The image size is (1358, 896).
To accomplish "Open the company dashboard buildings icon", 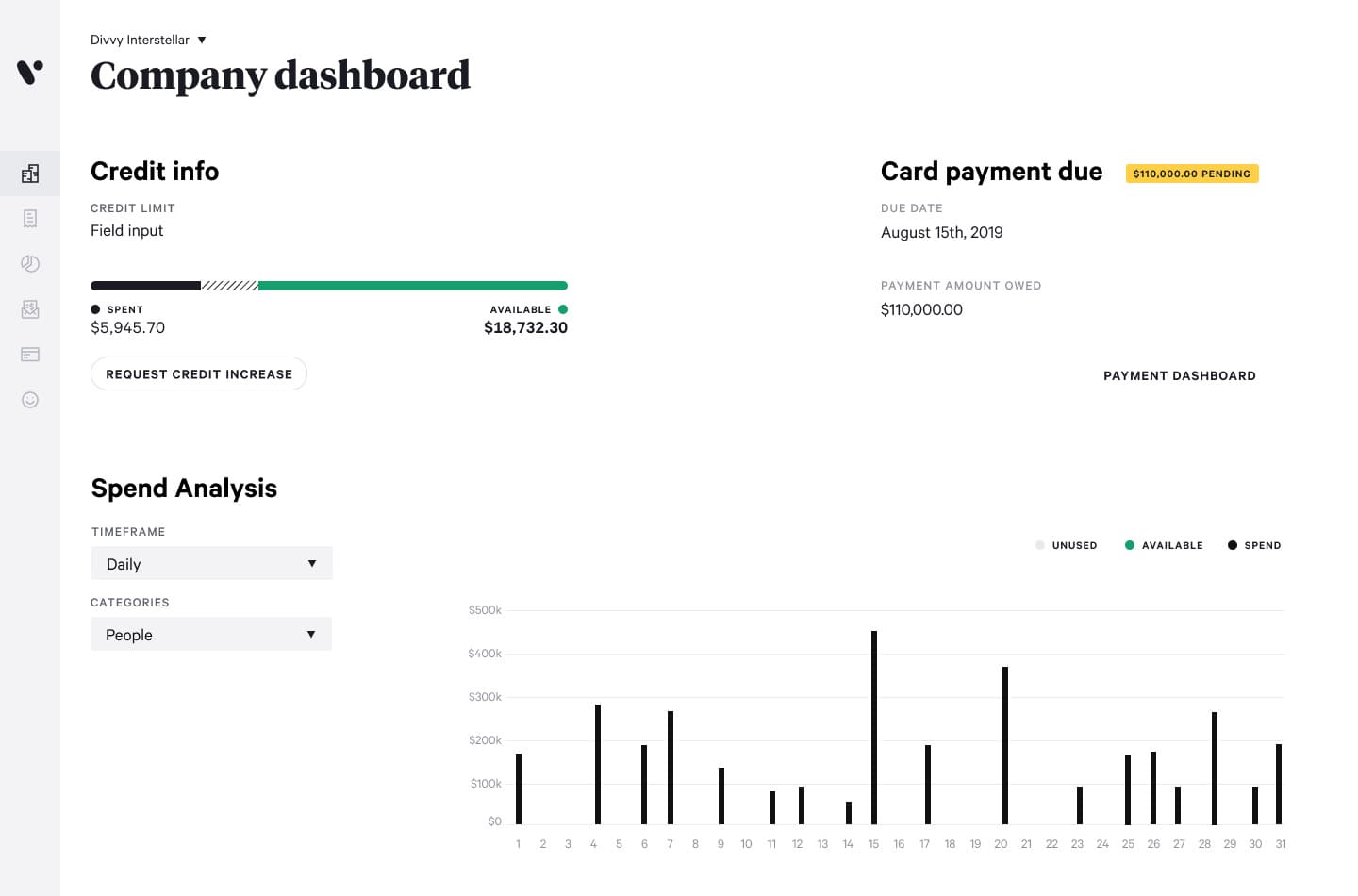I will pos(30,174).
